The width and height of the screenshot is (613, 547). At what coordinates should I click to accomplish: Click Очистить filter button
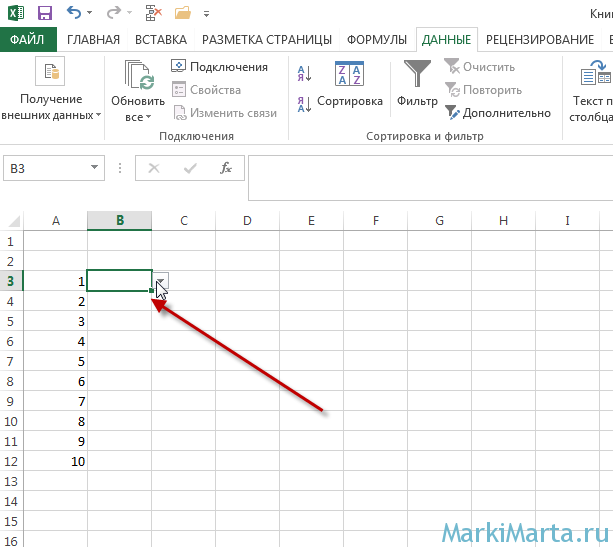click(480, 67)
